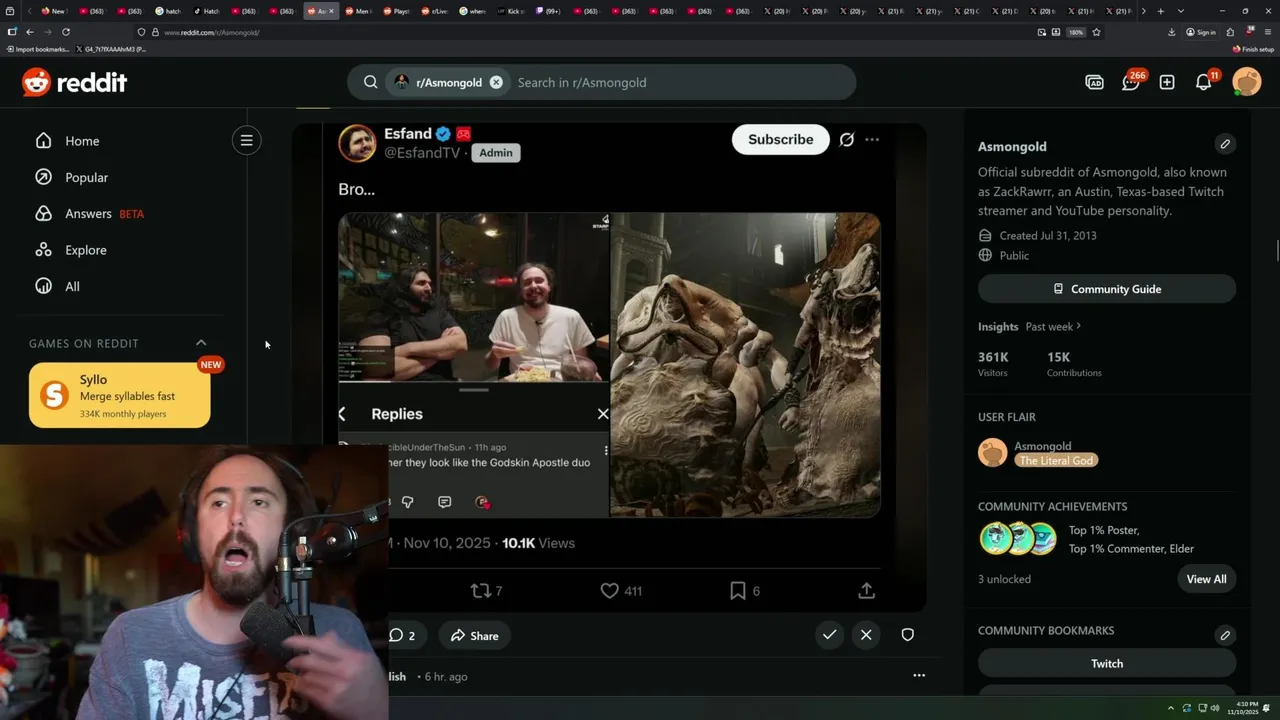Reload the page in the browser
1280x720 pixels.
point(66,32)
